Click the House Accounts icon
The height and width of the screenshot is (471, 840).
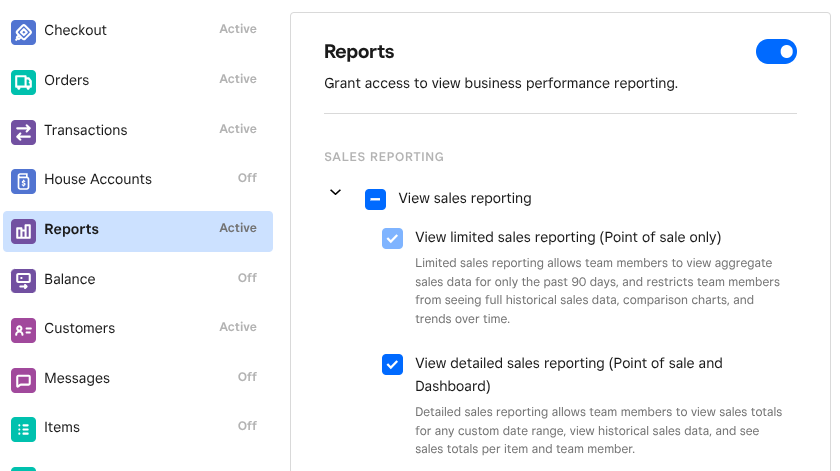click(x=23, y=181)
